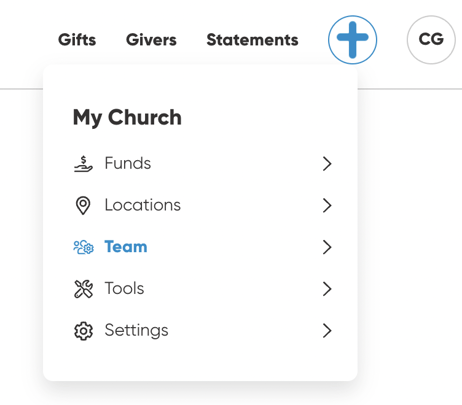Click the Tools wrench icon
This screenshot has height=405, width=462.
point(83,289)
